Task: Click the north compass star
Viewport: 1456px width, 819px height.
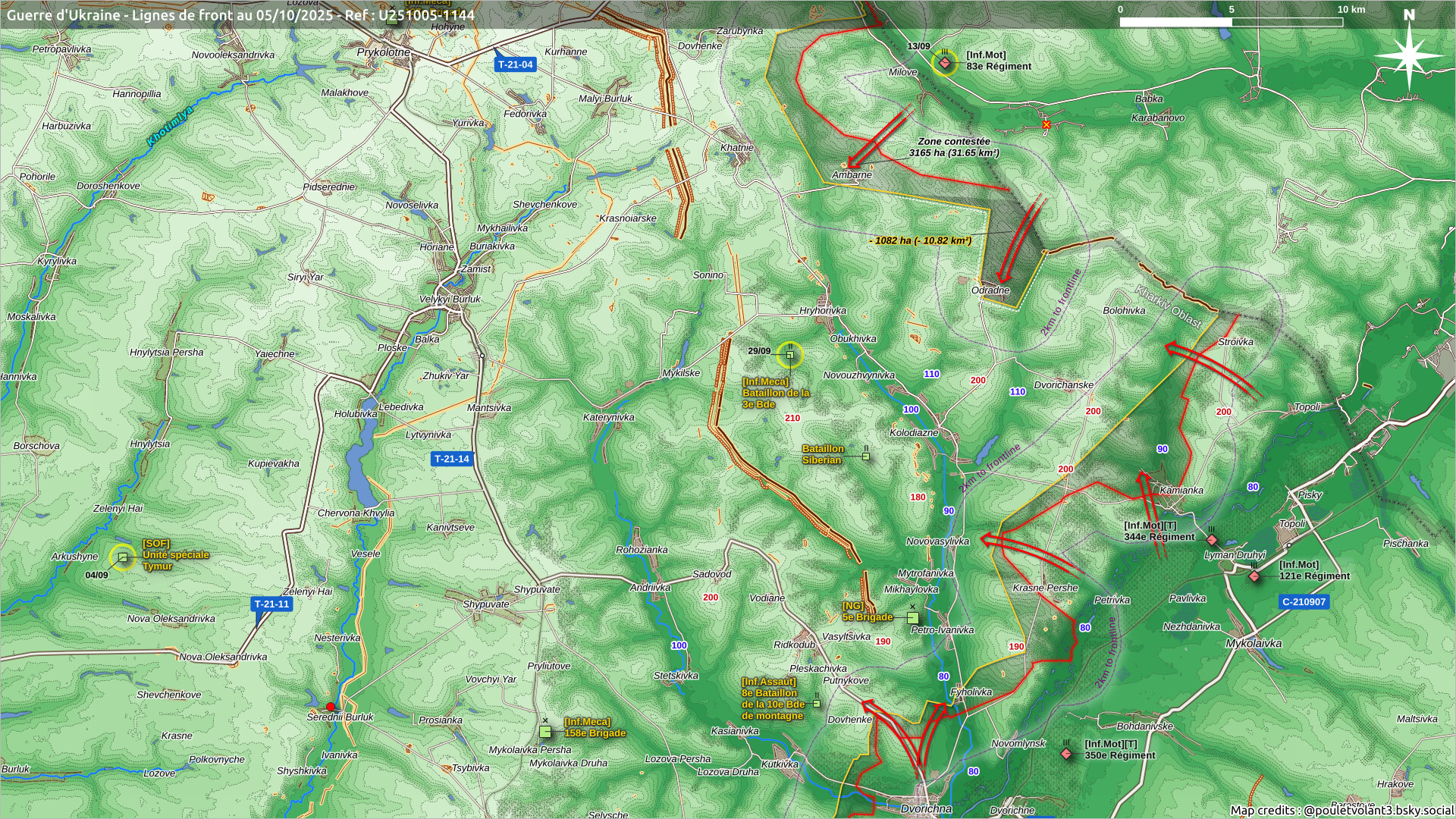Action: click(1408, 56)
